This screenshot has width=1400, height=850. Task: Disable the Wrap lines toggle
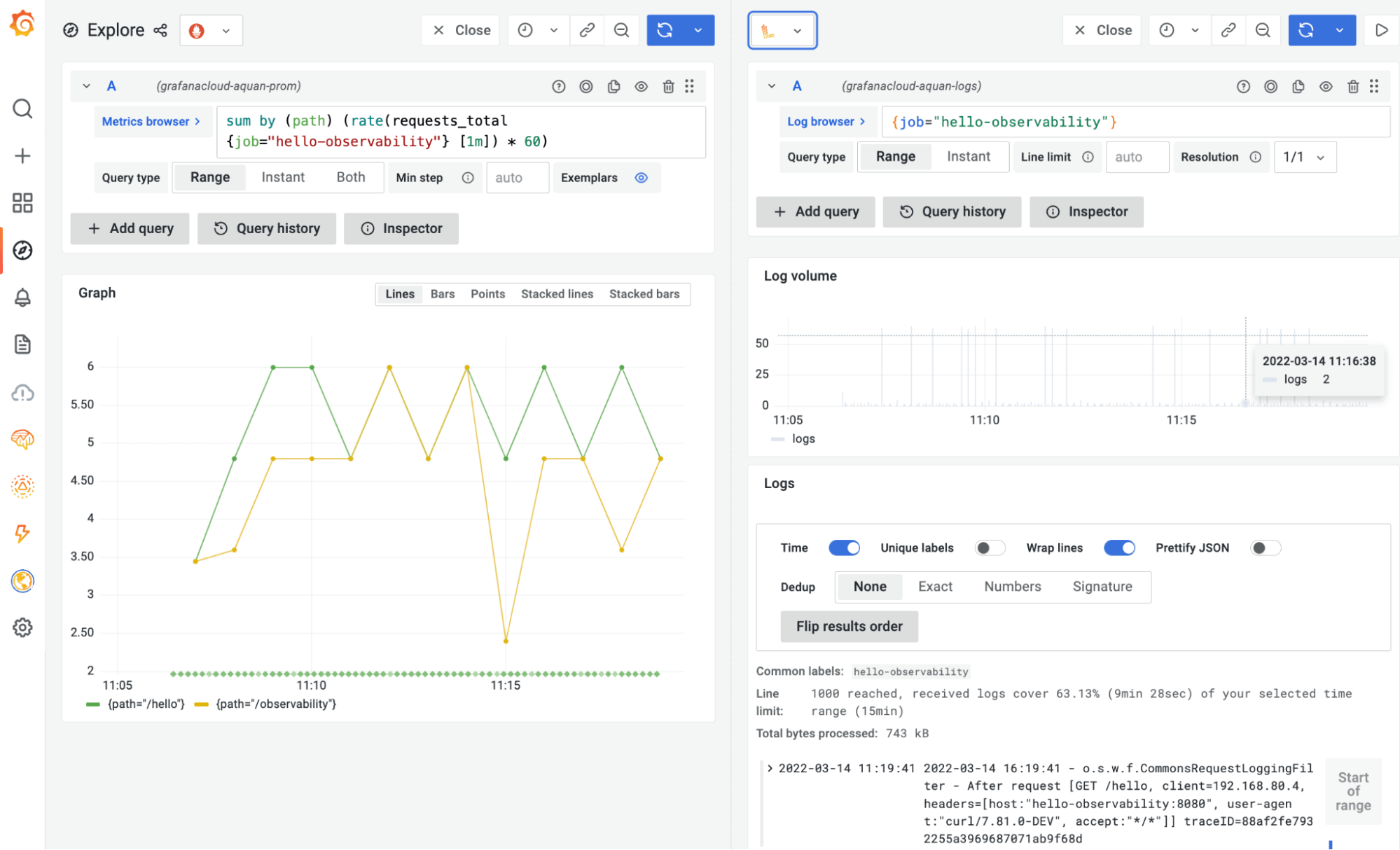[1119, 548]
